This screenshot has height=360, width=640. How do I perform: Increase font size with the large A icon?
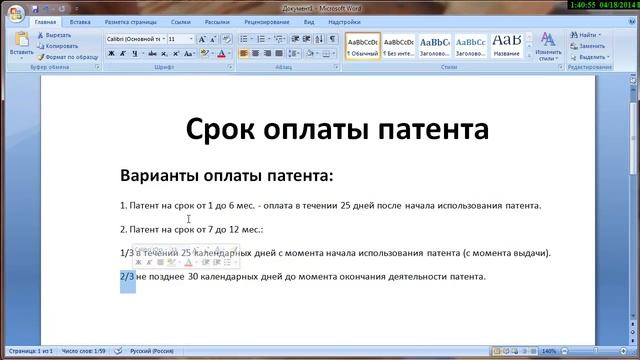[202, 39]
